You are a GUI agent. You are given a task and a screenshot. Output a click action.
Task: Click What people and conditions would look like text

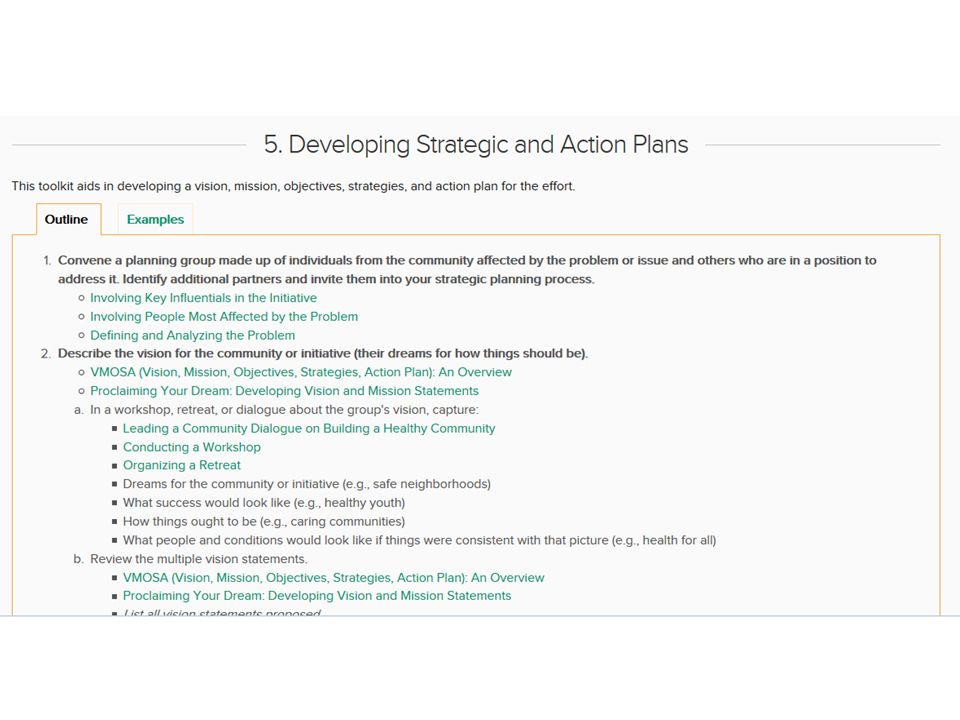pyautogui.click(x=419, y=540)
